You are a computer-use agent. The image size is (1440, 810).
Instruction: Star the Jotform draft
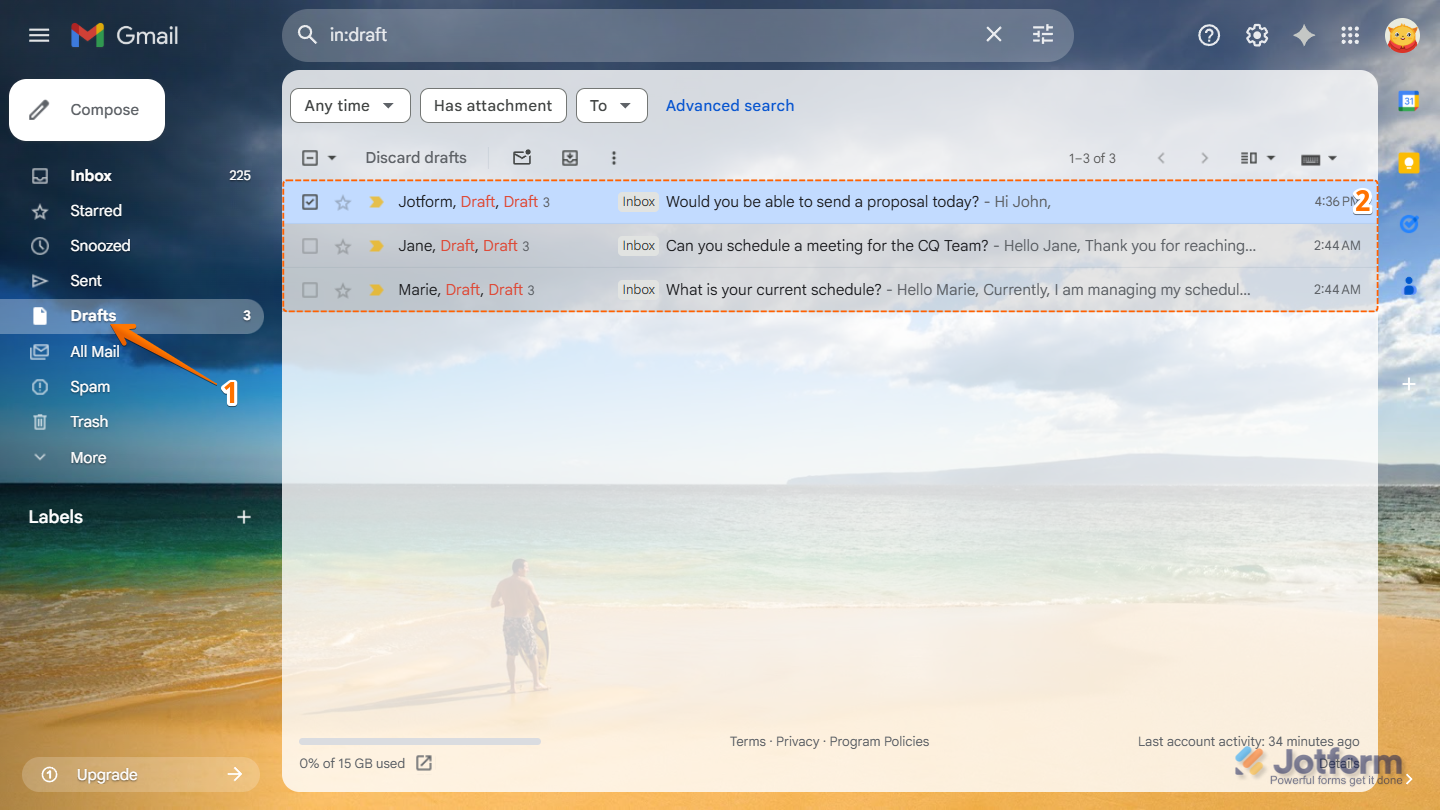pyautogui.click(x=343, y=202)
